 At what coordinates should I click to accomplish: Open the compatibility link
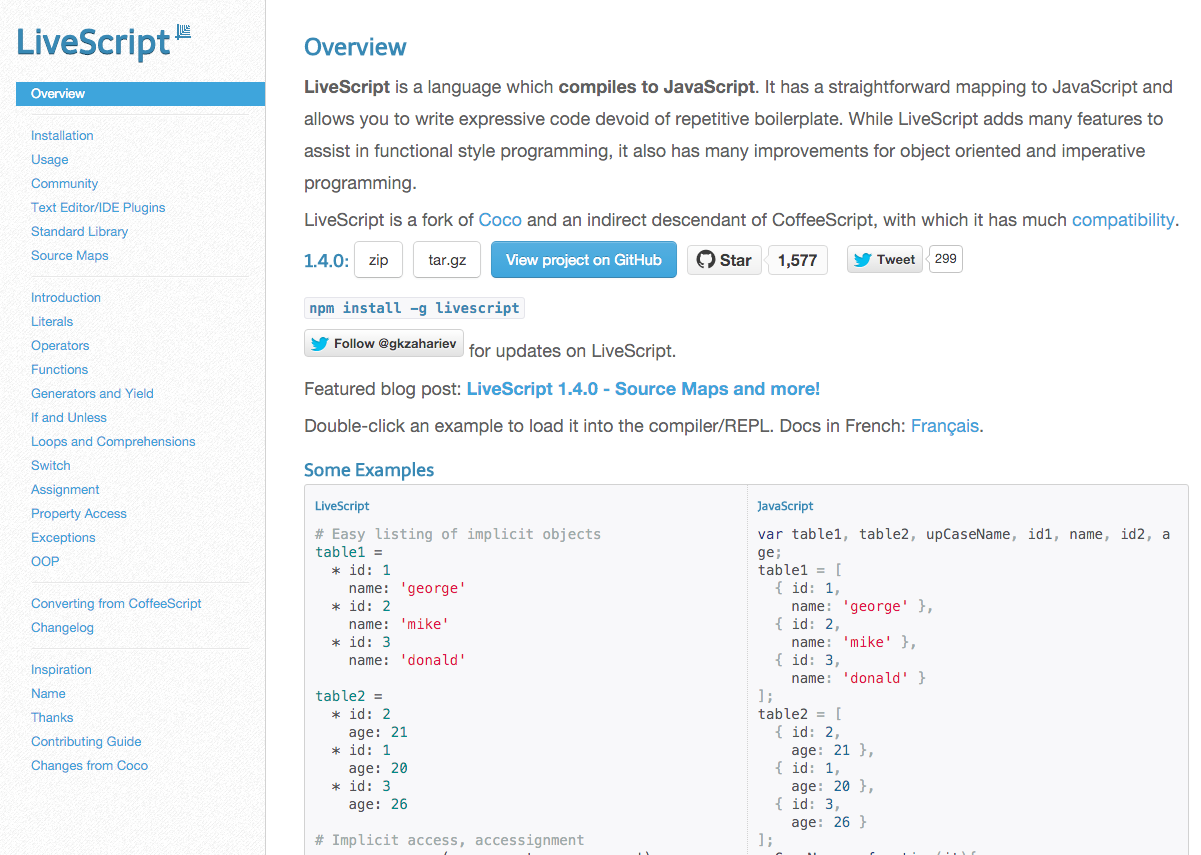pos(1123,219)
